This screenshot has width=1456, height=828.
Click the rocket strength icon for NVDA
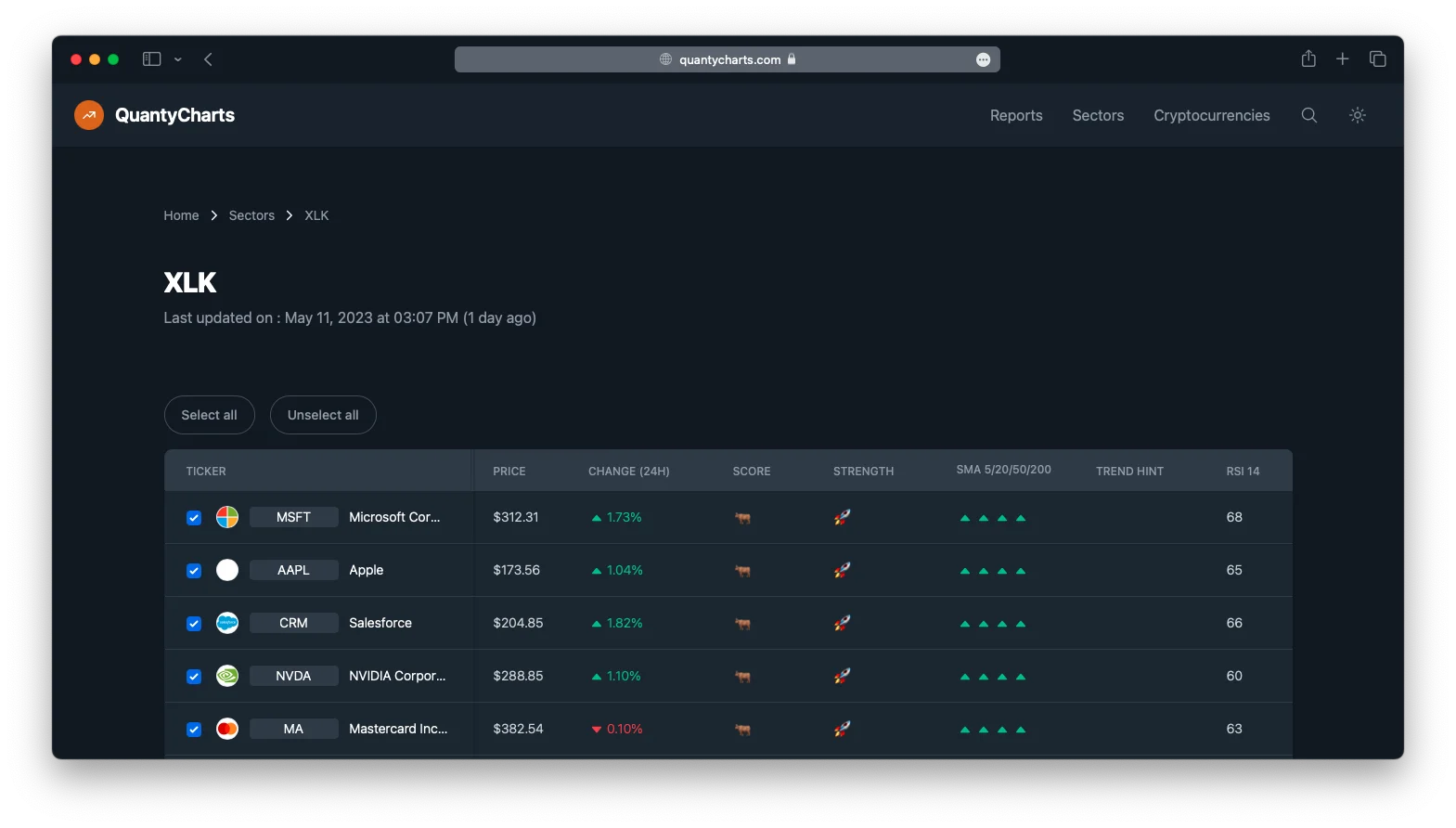tap(842, 676)
